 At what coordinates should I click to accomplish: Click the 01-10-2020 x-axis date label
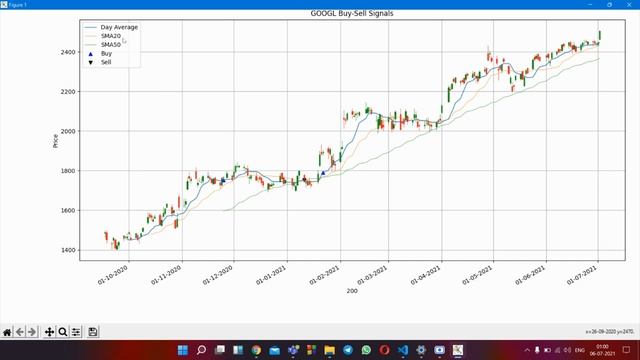pos(113,275)
